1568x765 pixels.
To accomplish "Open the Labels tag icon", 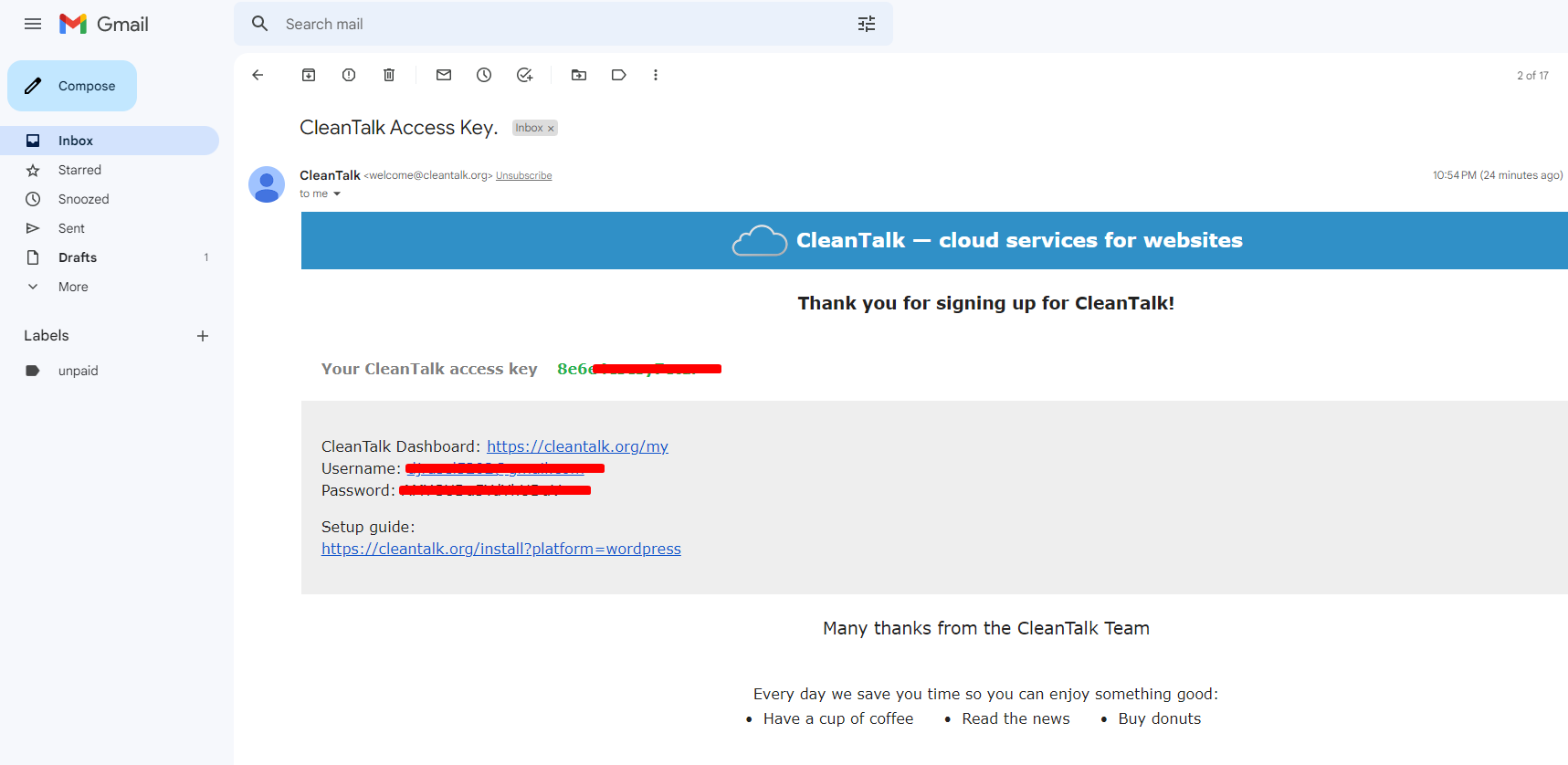I will pos(619,75).
